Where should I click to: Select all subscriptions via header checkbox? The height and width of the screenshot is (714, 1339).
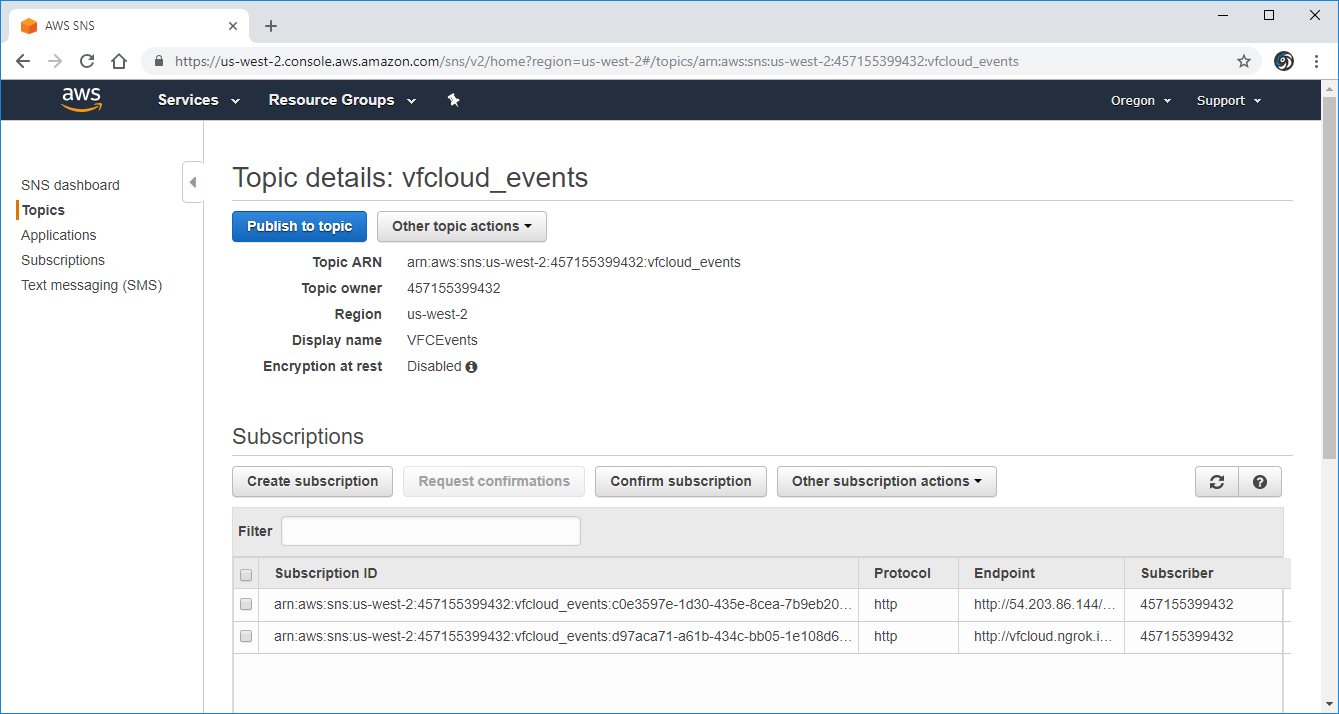[x=246, y=575]
